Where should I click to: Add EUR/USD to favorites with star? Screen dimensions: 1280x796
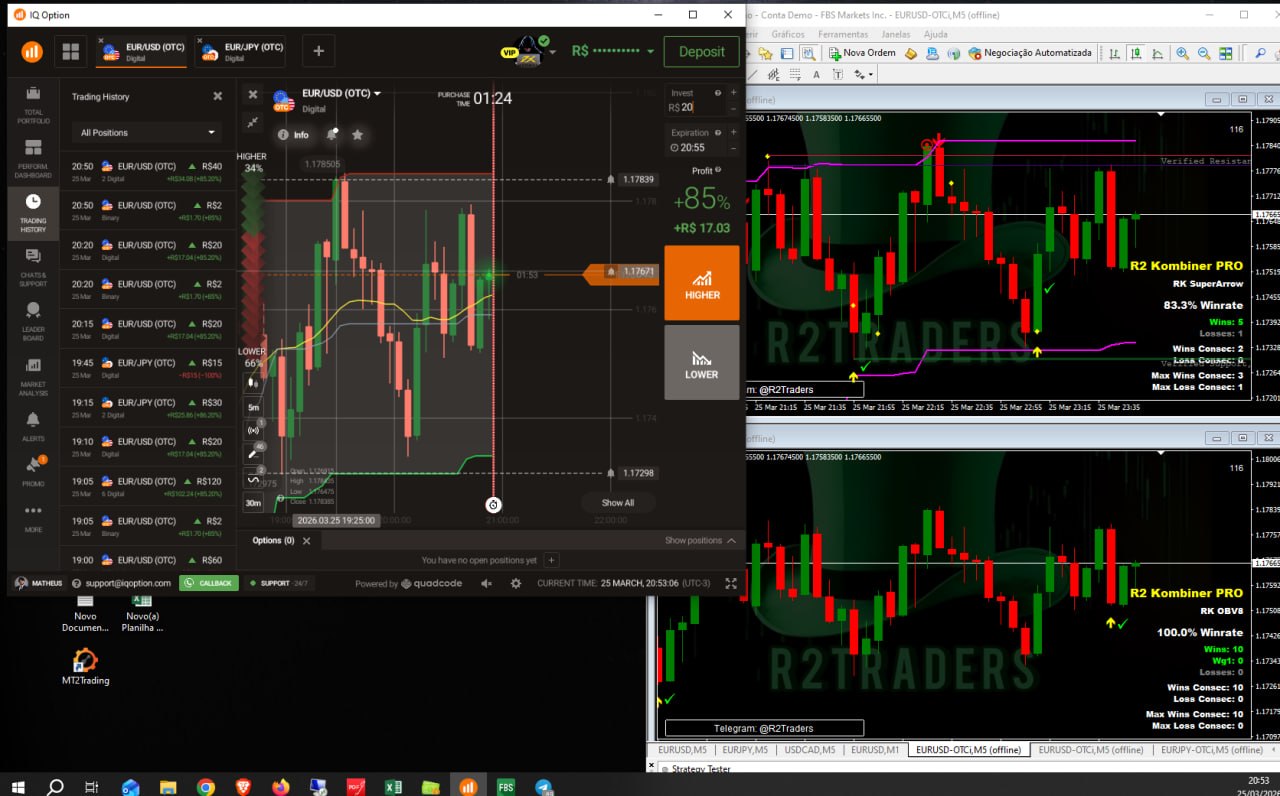[357, 135]
